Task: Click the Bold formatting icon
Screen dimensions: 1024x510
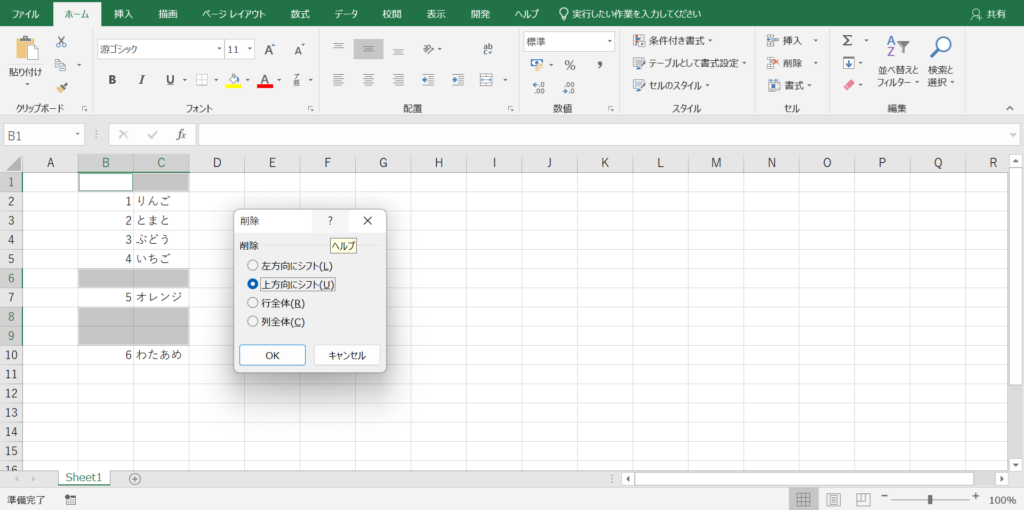Action: click(112, 80)
